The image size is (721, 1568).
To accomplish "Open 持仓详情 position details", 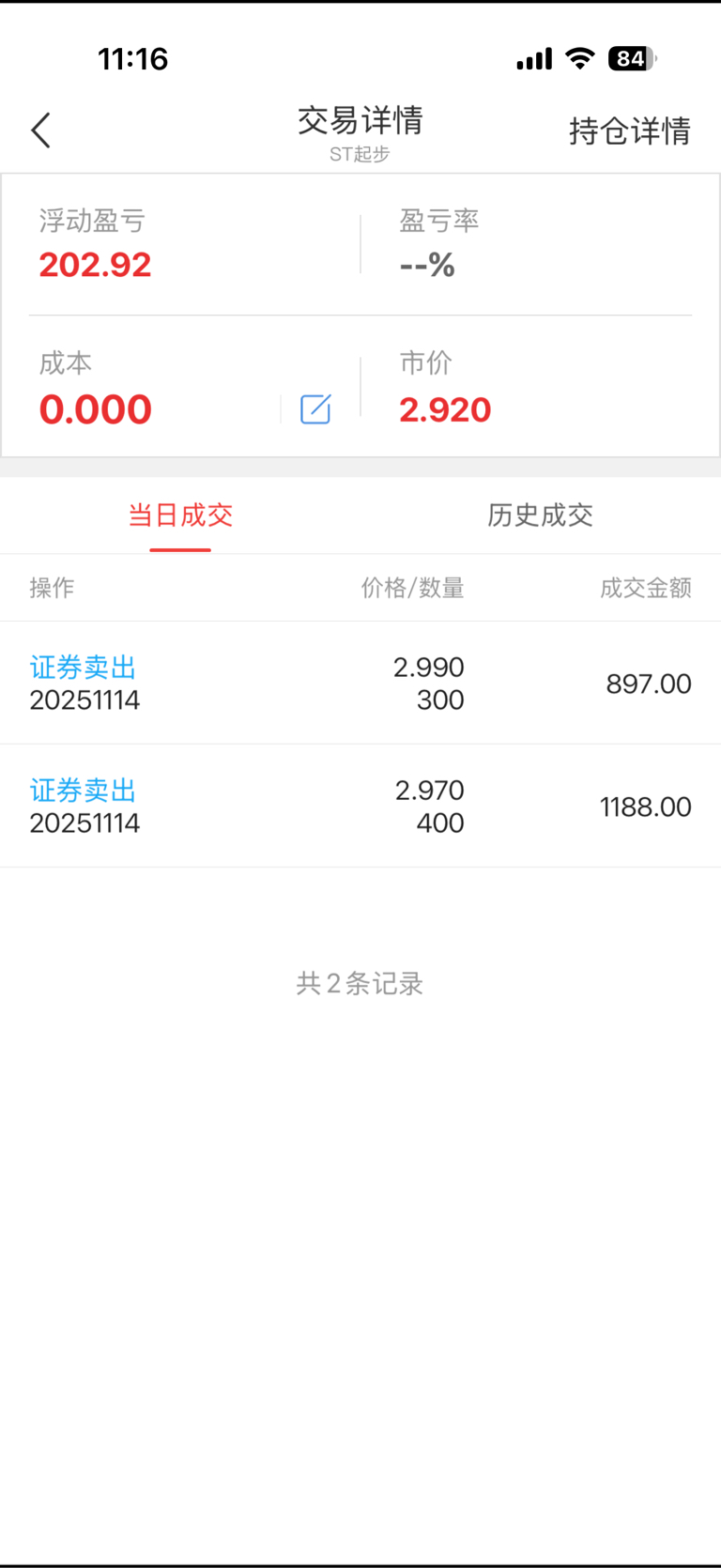I will point(629,131).
